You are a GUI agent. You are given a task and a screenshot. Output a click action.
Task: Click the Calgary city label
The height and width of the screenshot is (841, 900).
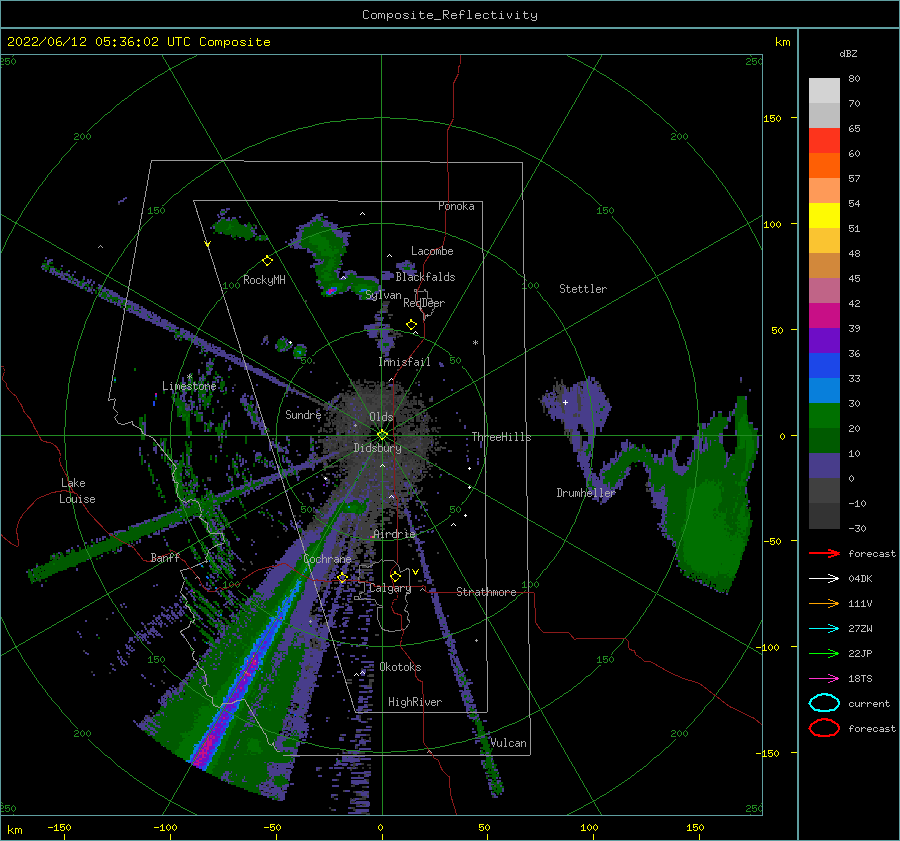(x=390, y=588)
